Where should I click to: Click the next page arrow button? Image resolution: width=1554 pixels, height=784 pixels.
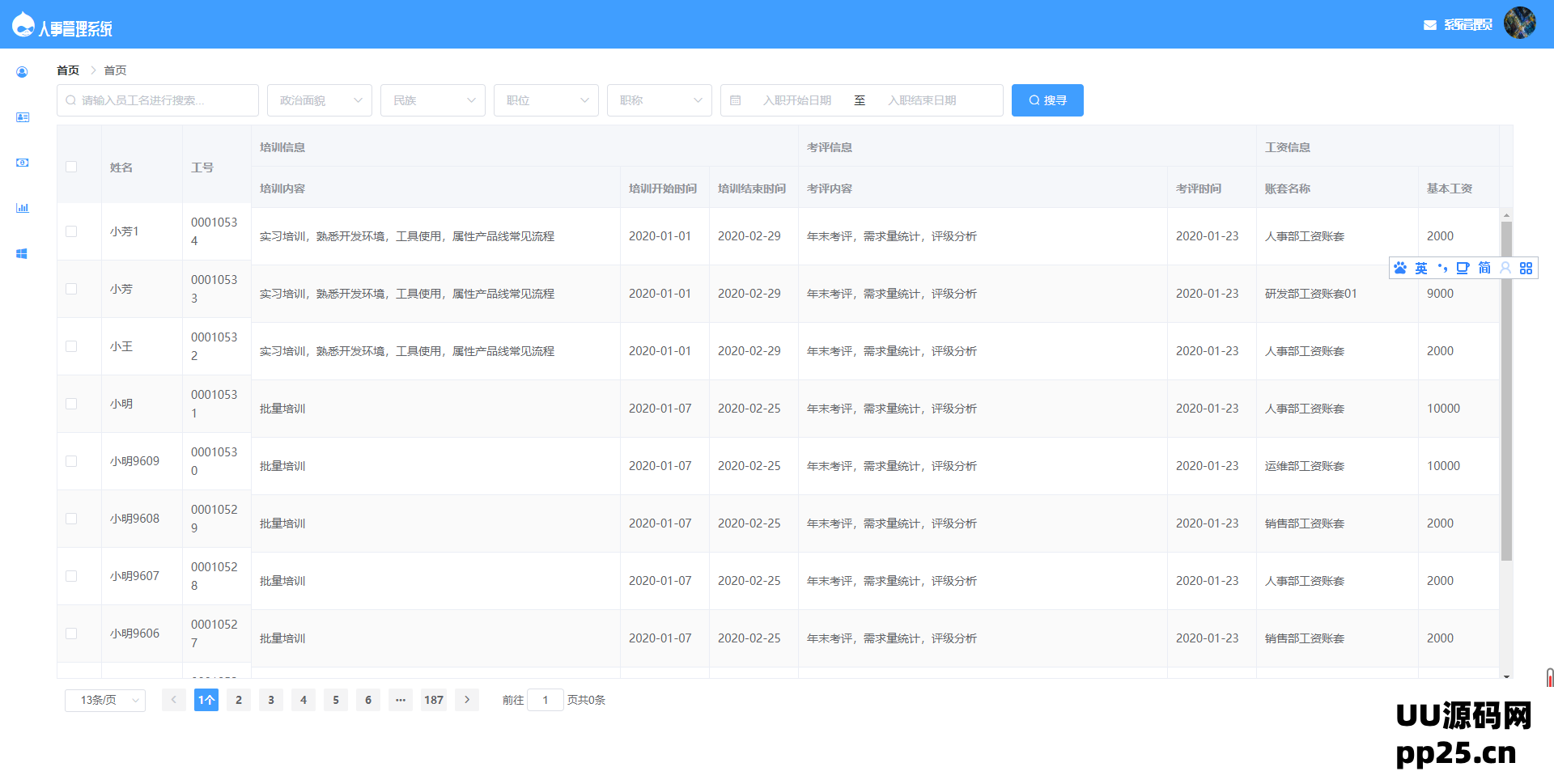[x=467, y=700]
